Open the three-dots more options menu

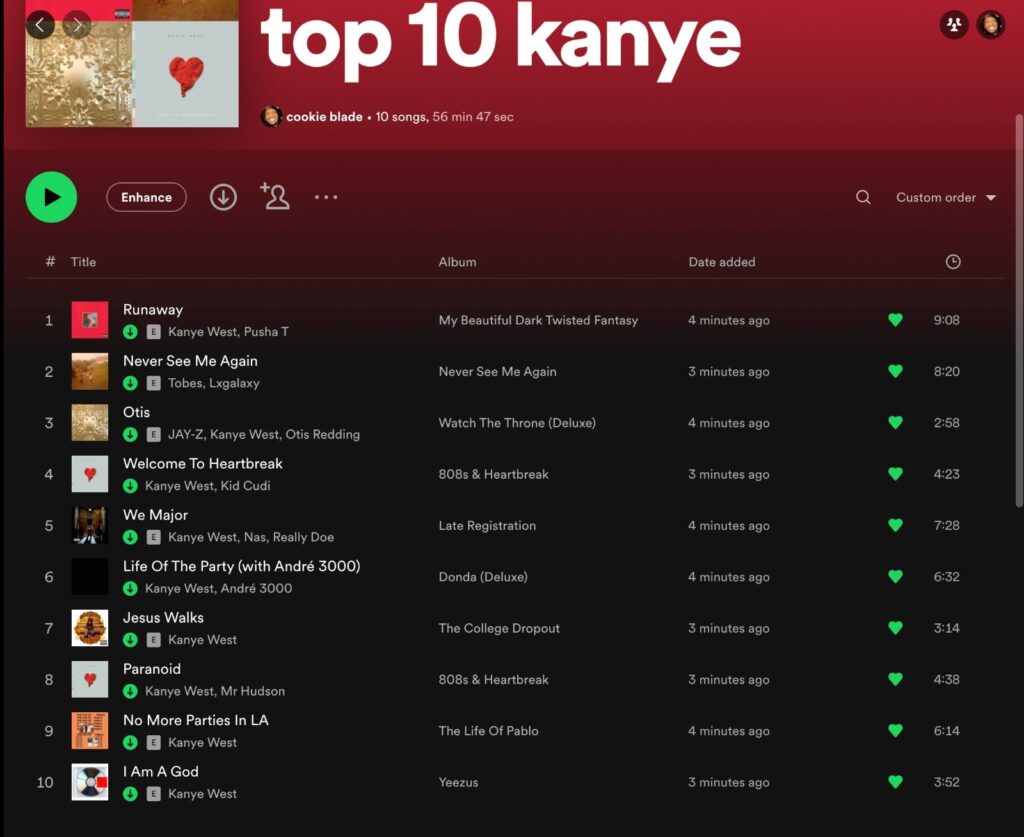(x=326, y=197)
